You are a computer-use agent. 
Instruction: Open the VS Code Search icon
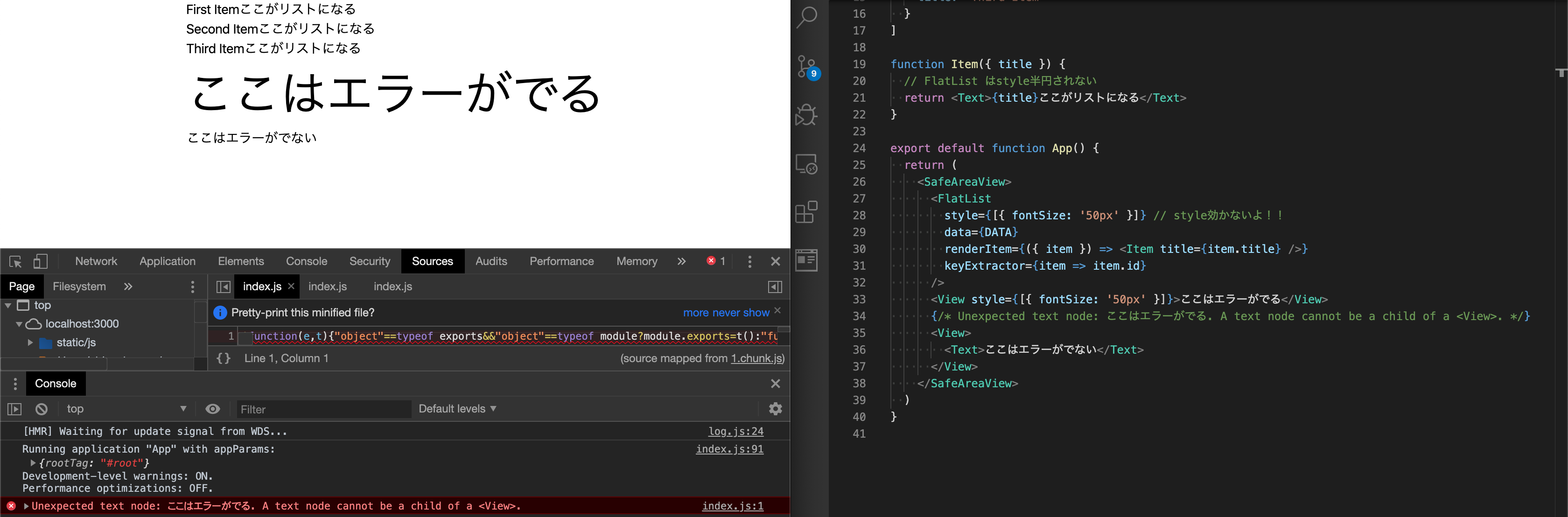coord(807,17)
